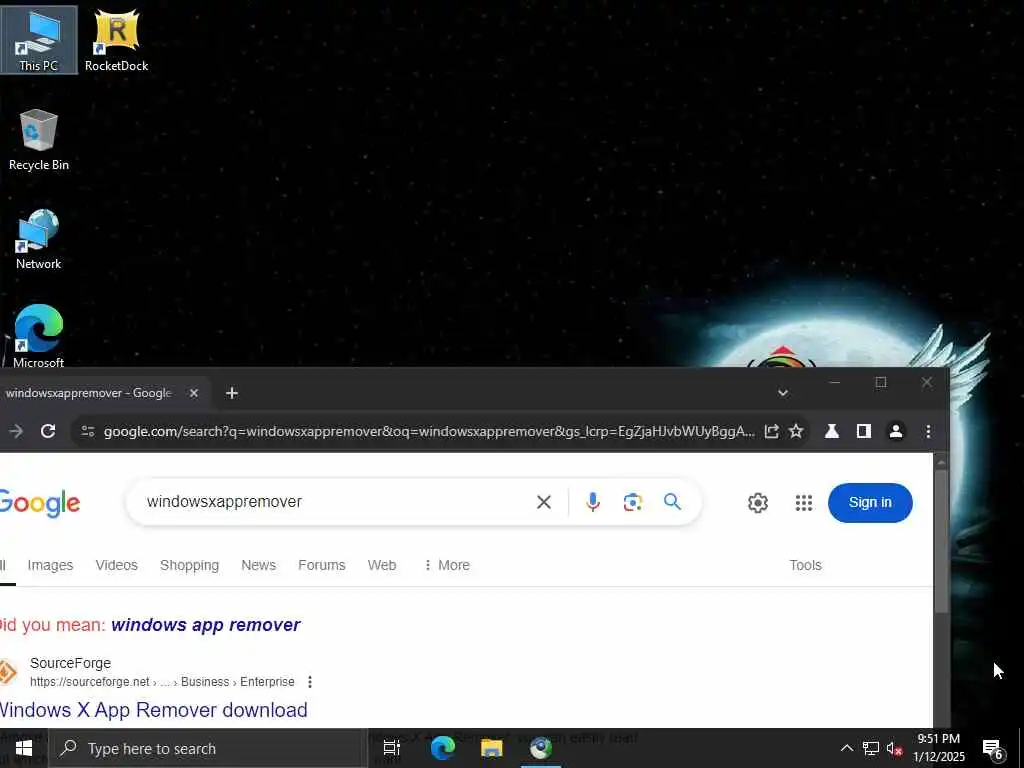The width and height of the screenshot is (1024, 768).
Task: Open the browser profile icon
Action: click(896, 431)
